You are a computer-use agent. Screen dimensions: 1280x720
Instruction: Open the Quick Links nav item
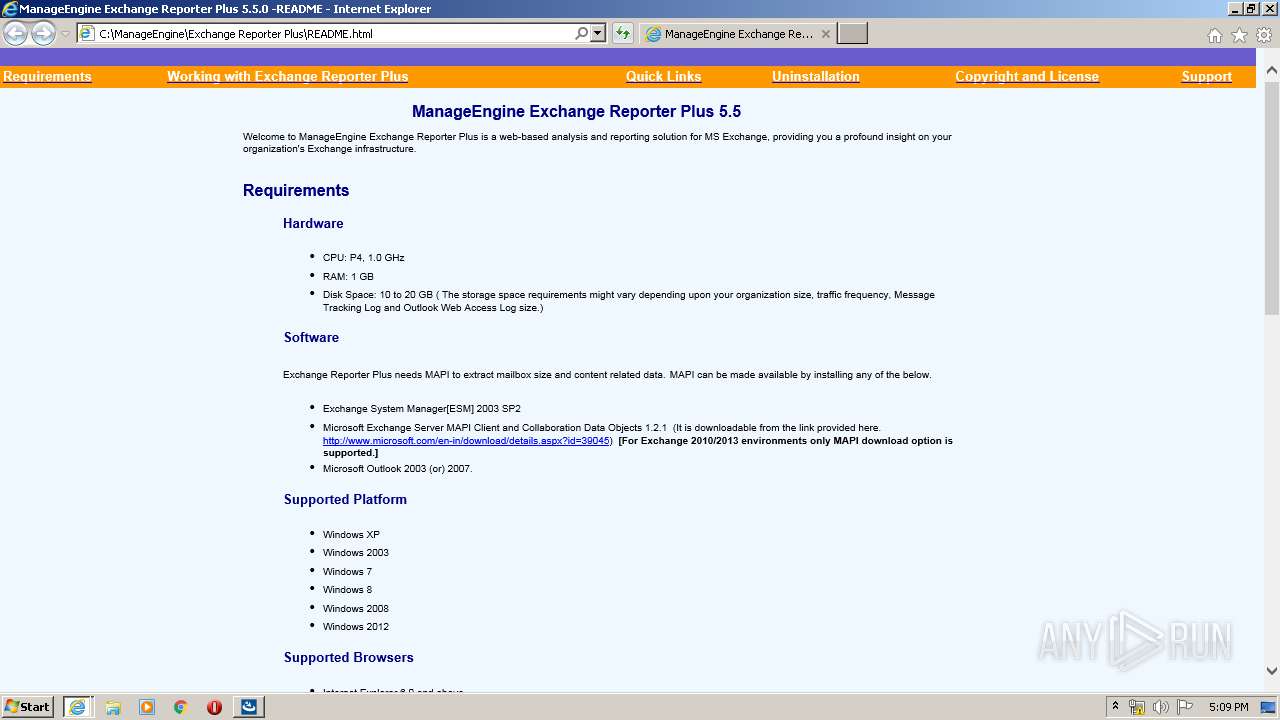point(664,77)
